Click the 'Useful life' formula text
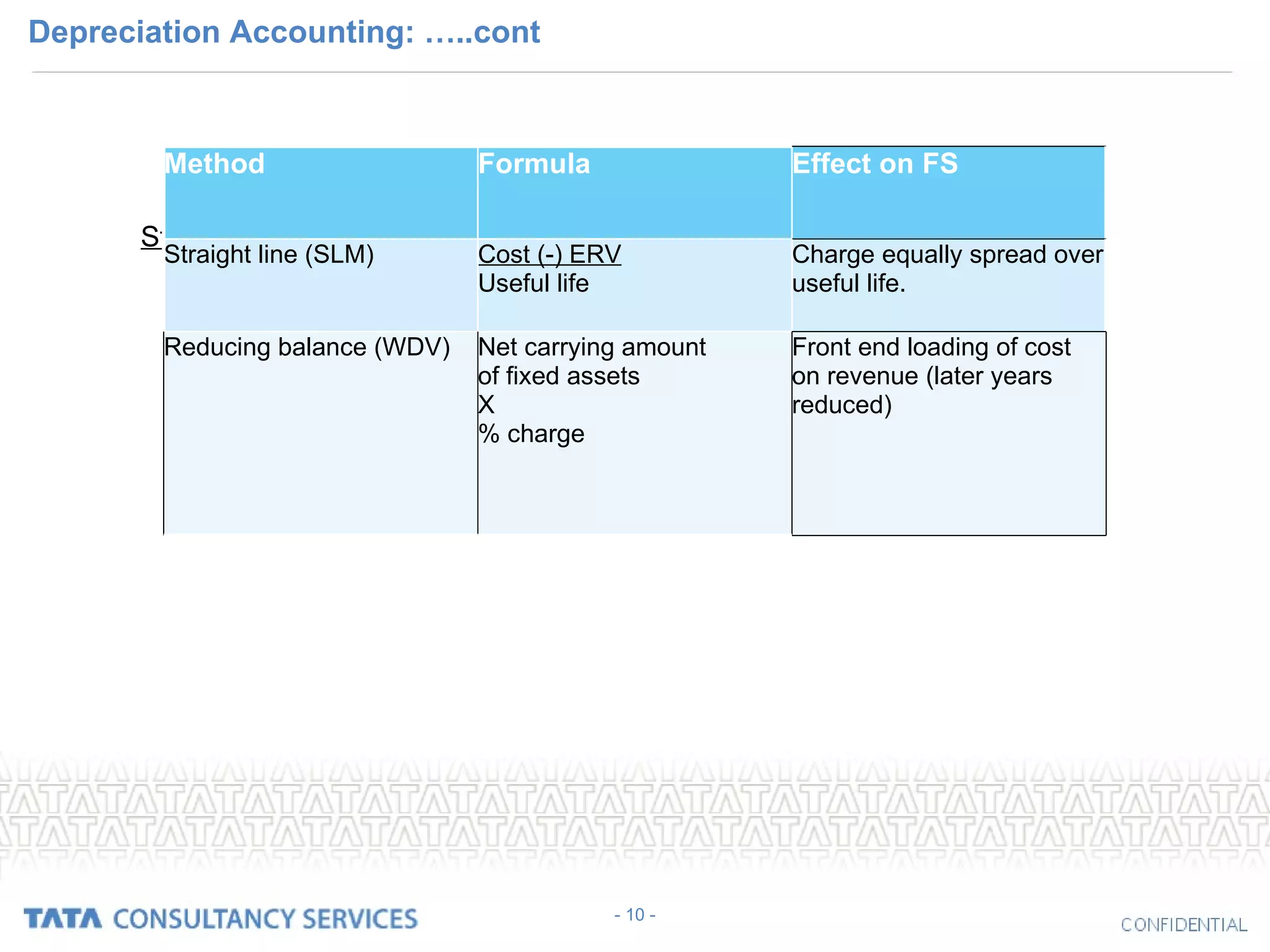The width and height of the screenshot is (1270, 952). (533, 283)
